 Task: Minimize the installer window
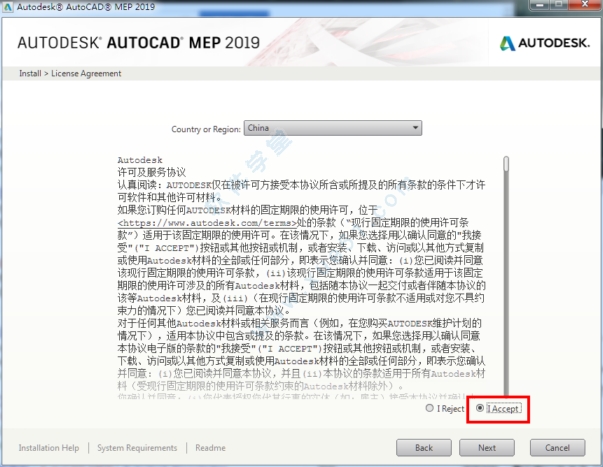[x=540, y=5]
